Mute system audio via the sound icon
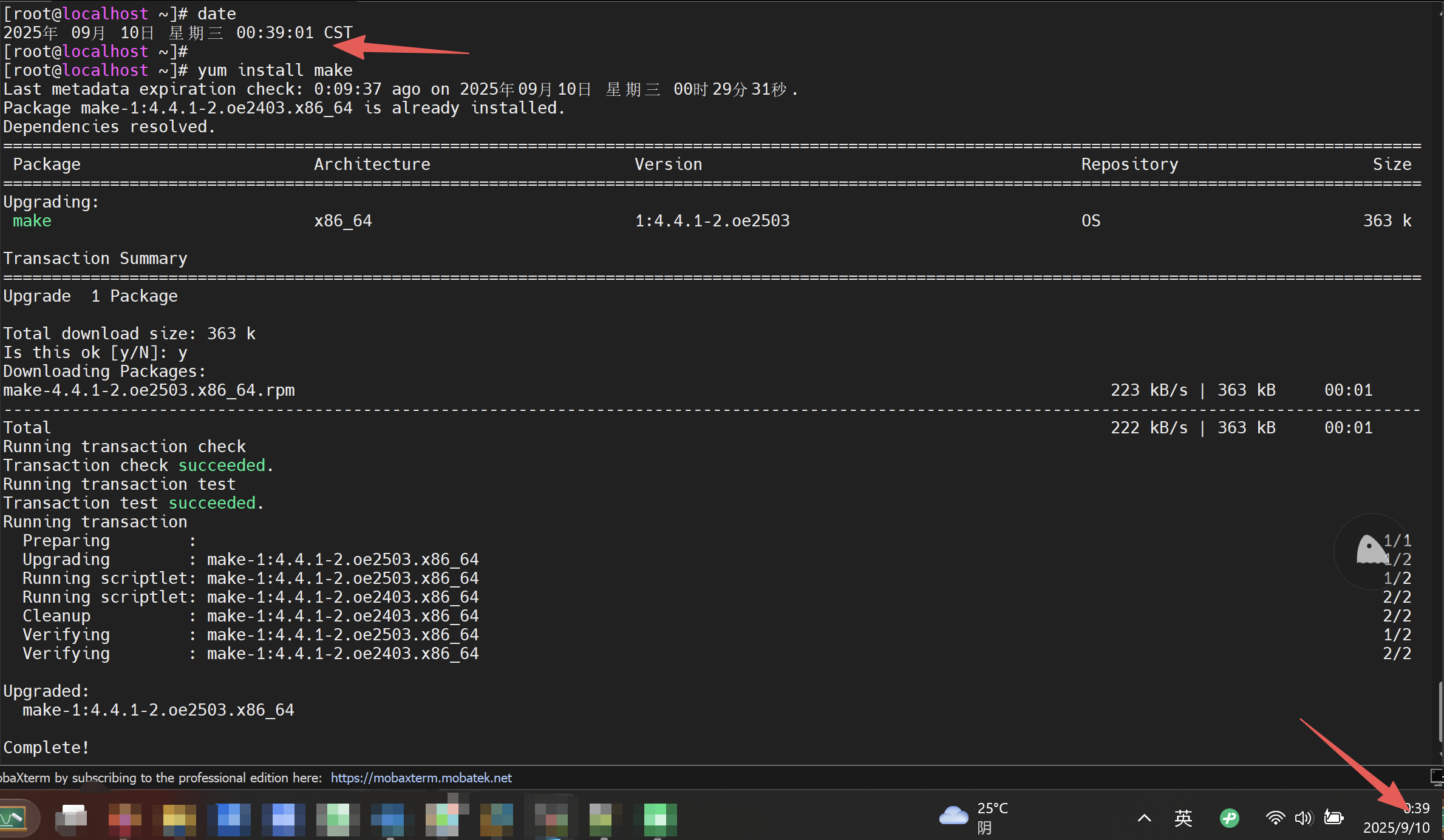The height and width of the screenshot is (840, 1444). coord(1303,818)
